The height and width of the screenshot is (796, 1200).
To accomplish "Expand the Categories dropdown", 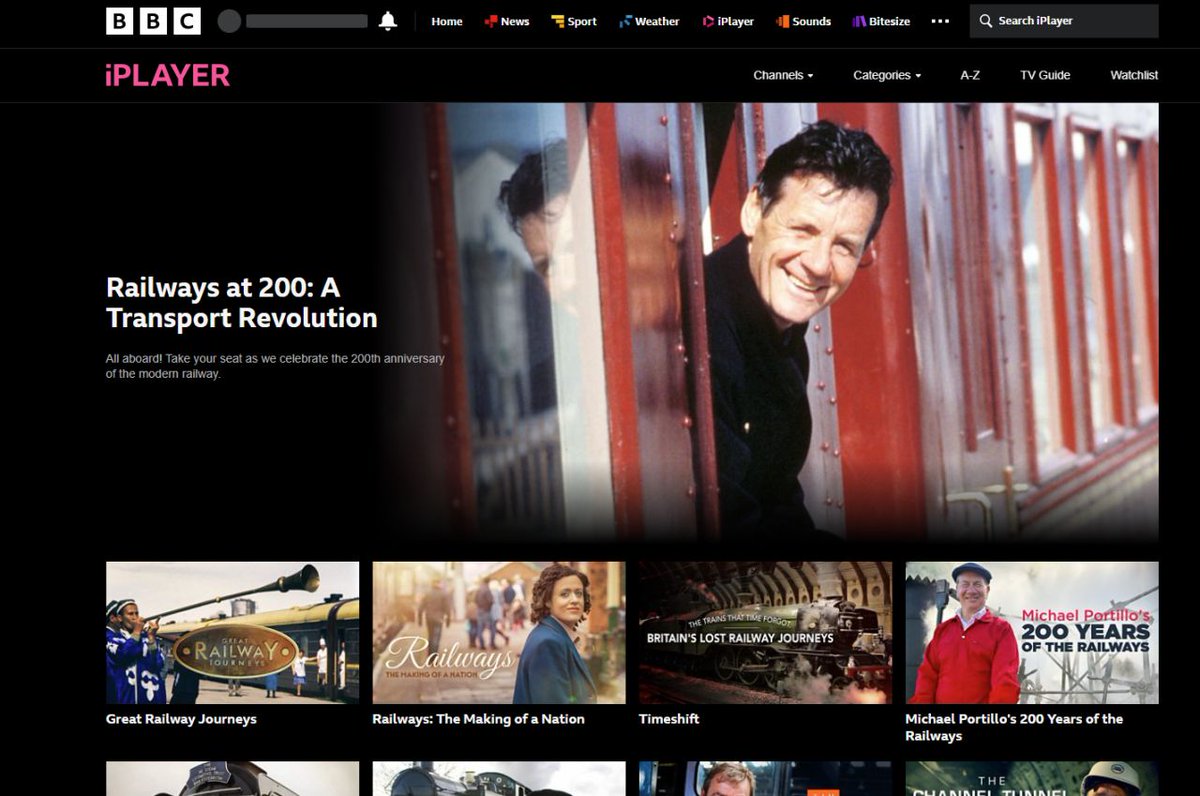I will (x=887, y=75).
